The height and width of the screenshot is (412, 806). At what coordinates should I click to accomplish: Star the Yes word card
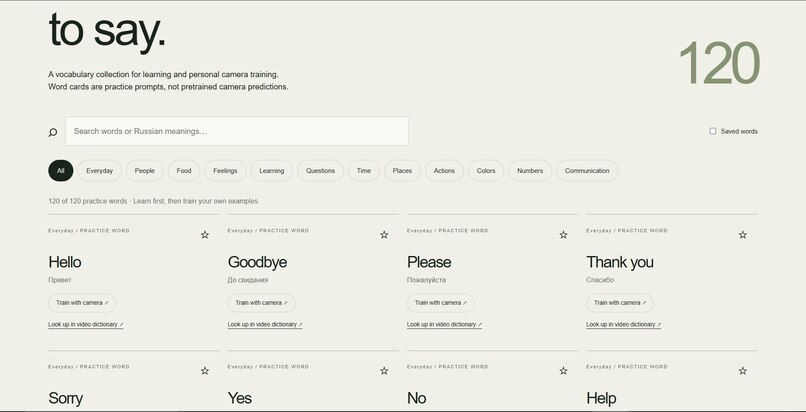click(384, 371)
